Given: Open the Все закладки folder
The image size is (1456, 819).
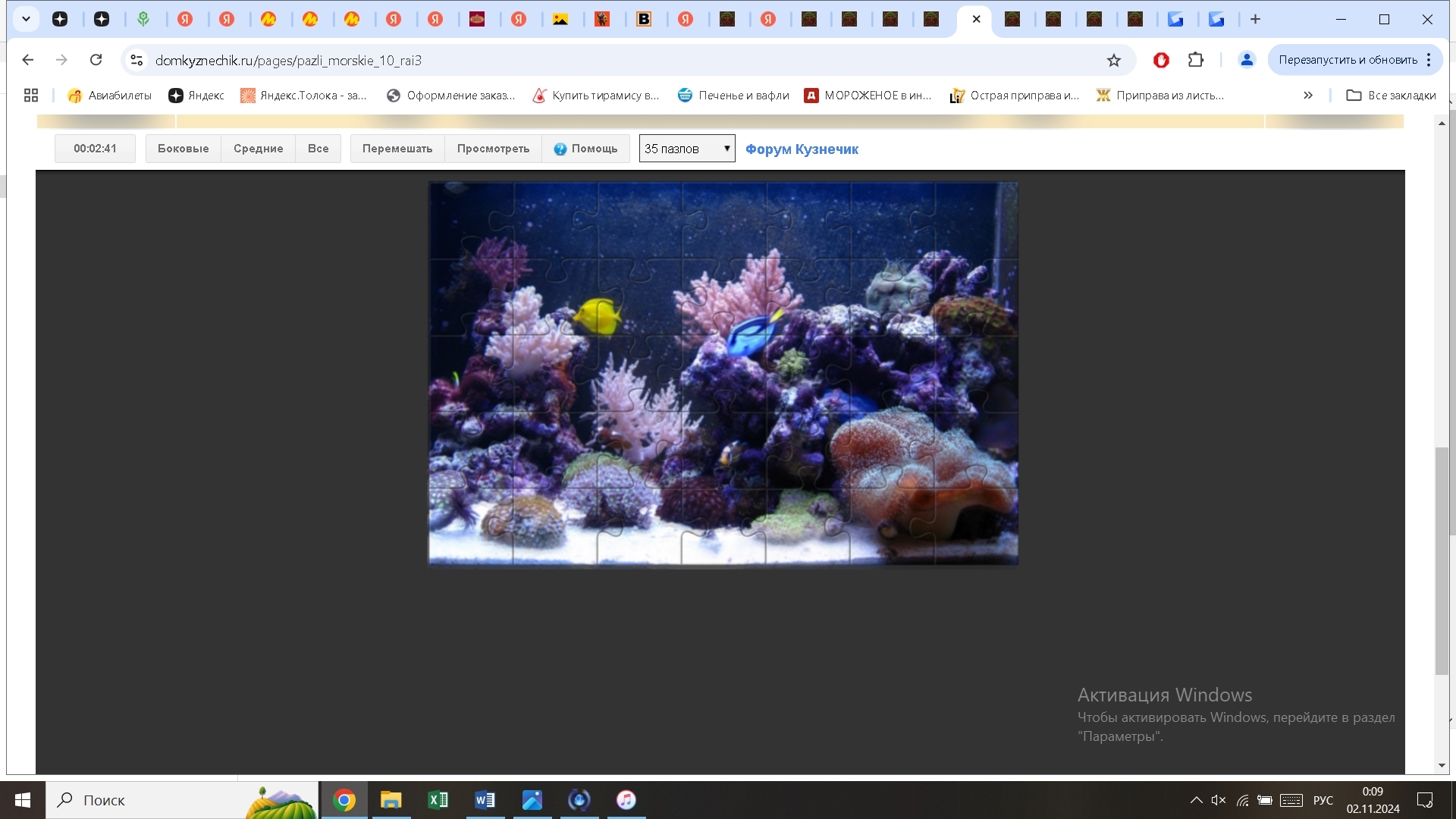Looking at the screenshot, I should [1391, 95].
